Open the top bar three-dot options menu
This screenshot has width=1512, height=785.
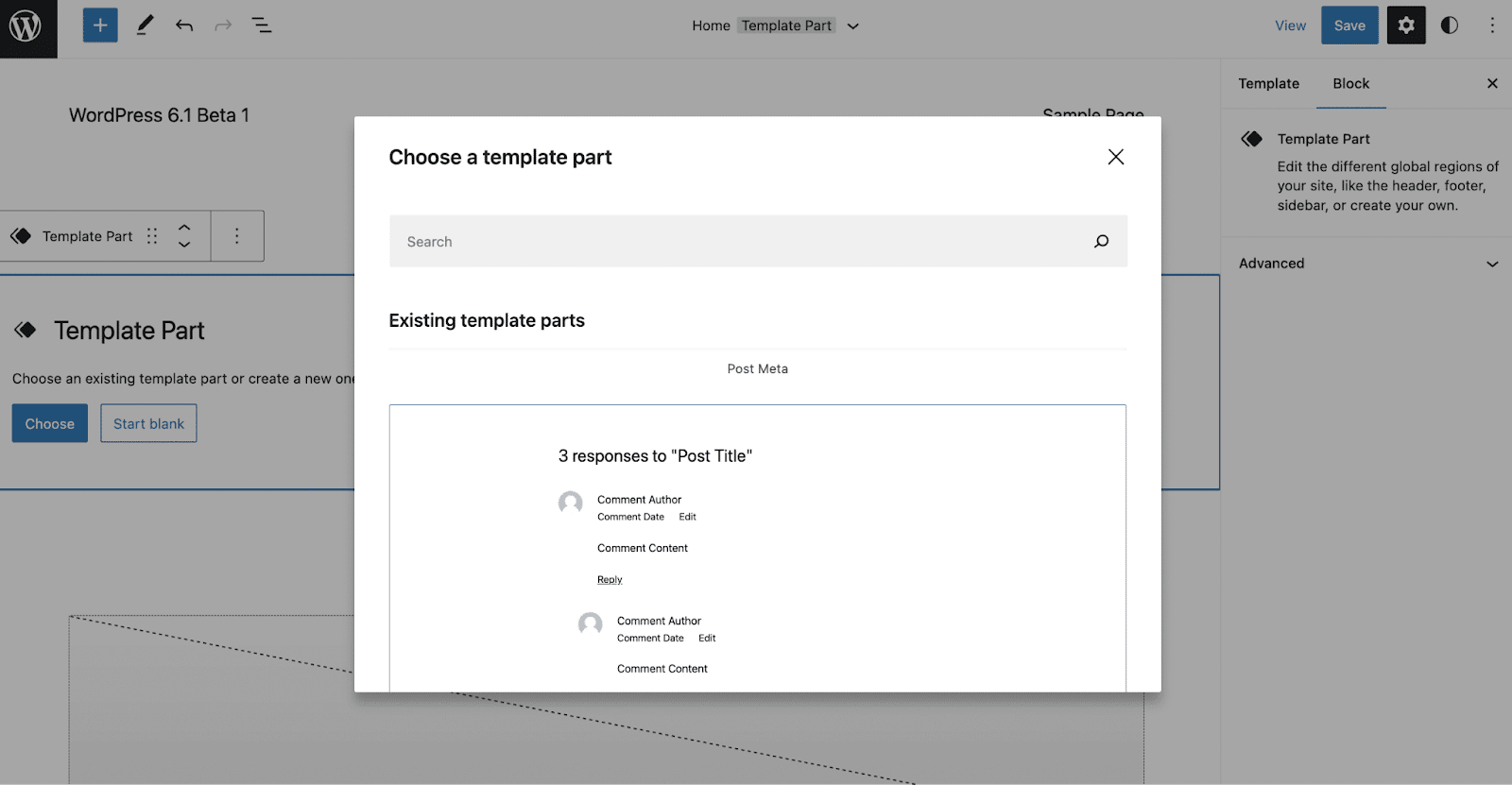click(1492, 26)
